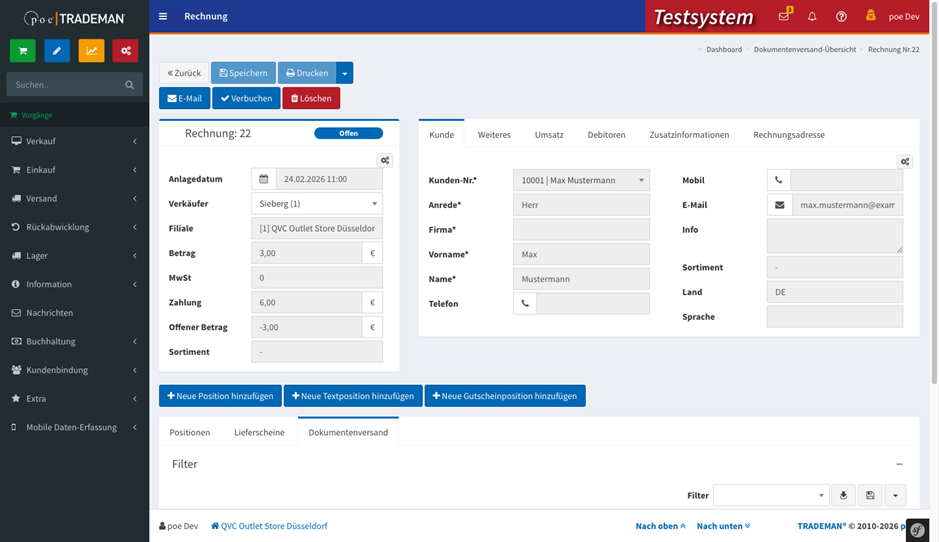
Task: Click the search magnifier icon in sidebar
Action: 129,85
